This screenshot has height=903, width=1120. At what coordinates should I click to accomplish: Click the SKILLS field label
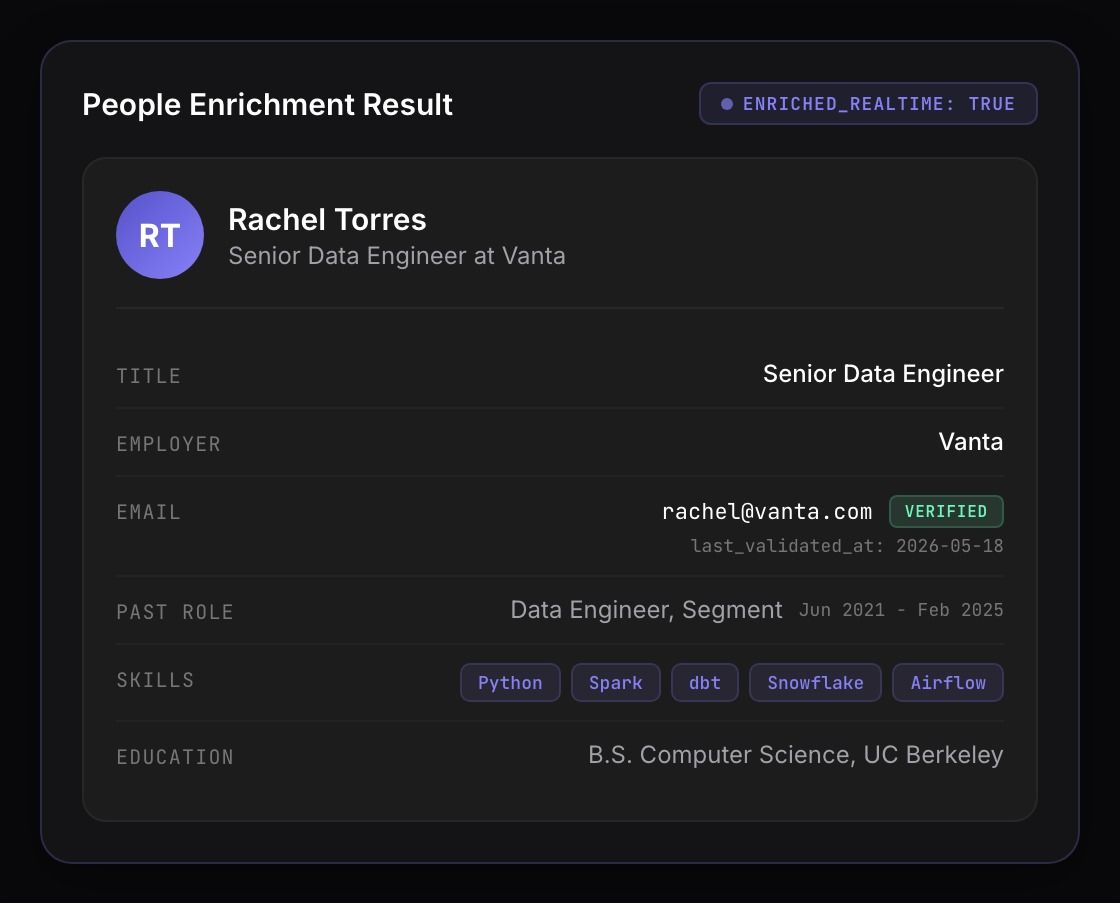155,680
